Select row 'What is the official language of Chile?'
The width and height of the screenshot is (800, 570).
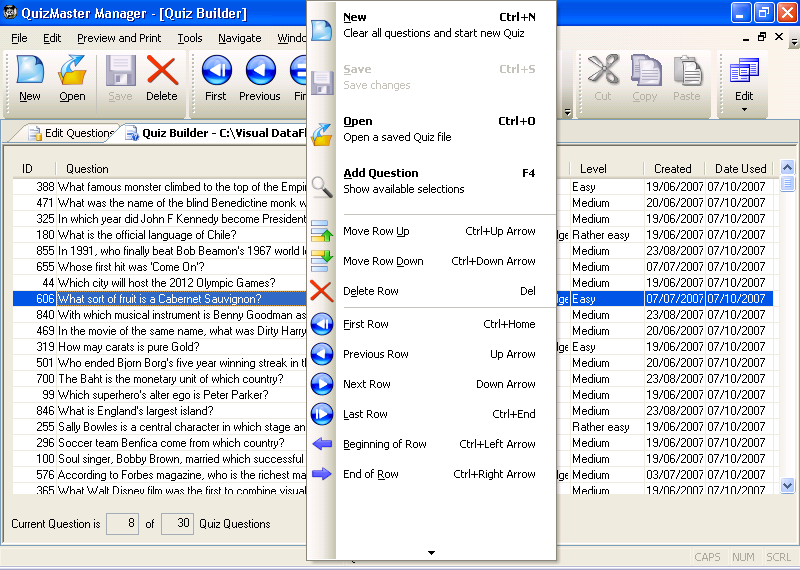pyautogui.click(x=147, y=235)
